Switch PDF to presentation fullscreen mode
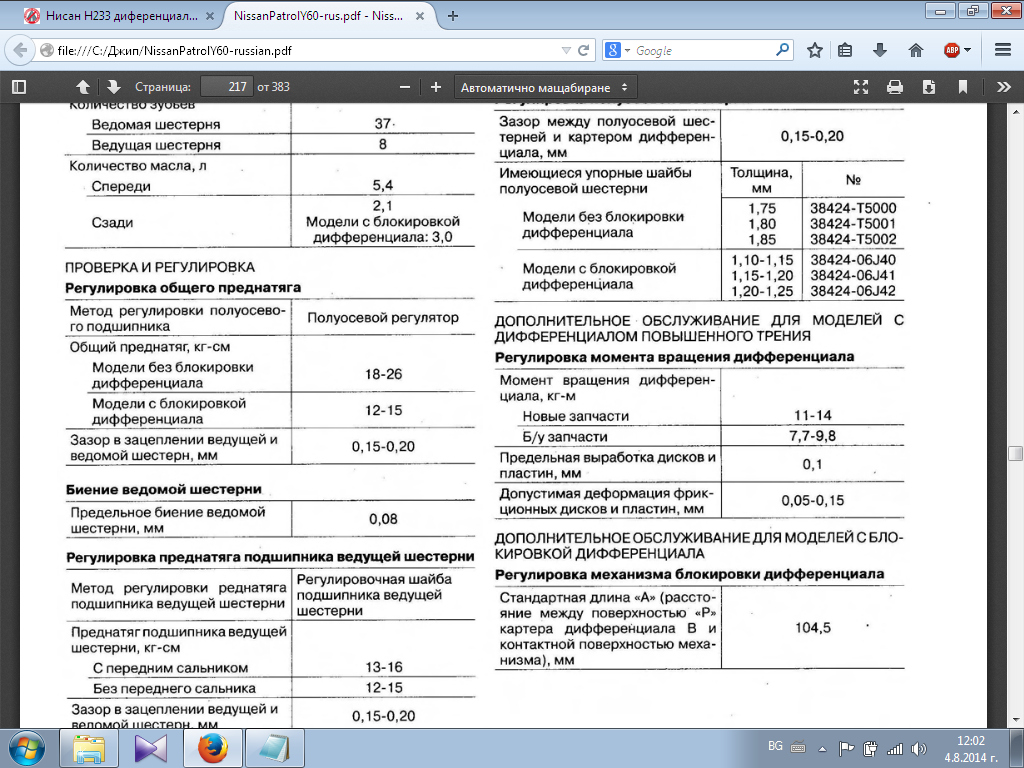This screenshot has width=1024, height=768. tap(861, 87)
